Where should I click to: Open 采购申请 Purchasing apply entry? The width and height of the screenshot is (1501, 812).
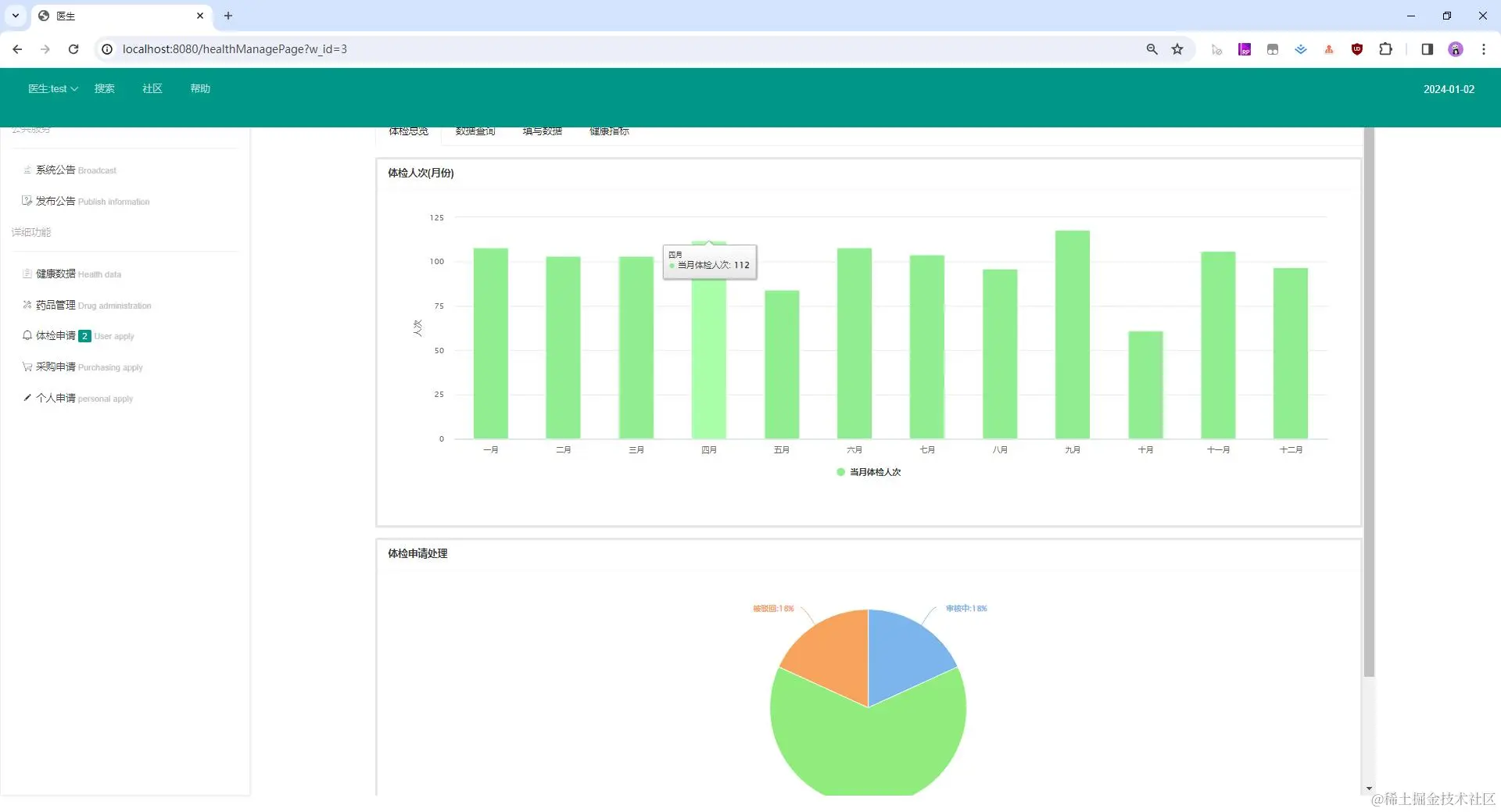[83, 367]
